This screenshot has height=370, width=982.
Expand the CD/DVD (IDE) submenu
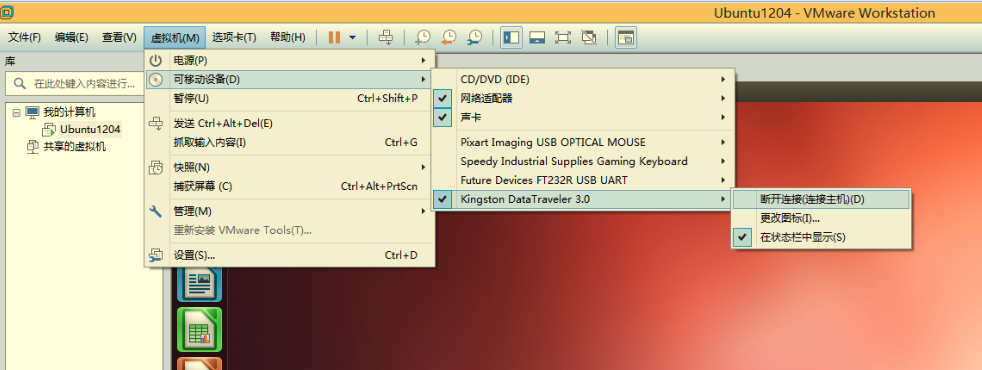tap(583, 80)
